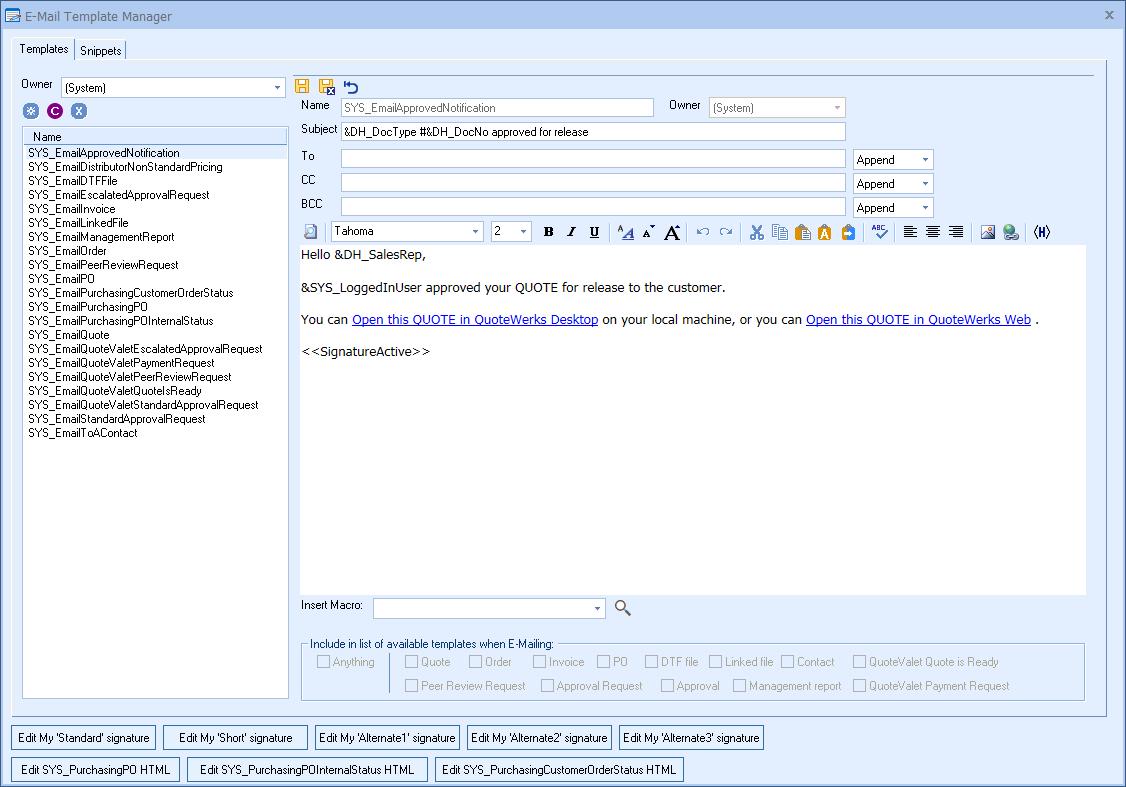Run the ABC spell check

[879, 232]
